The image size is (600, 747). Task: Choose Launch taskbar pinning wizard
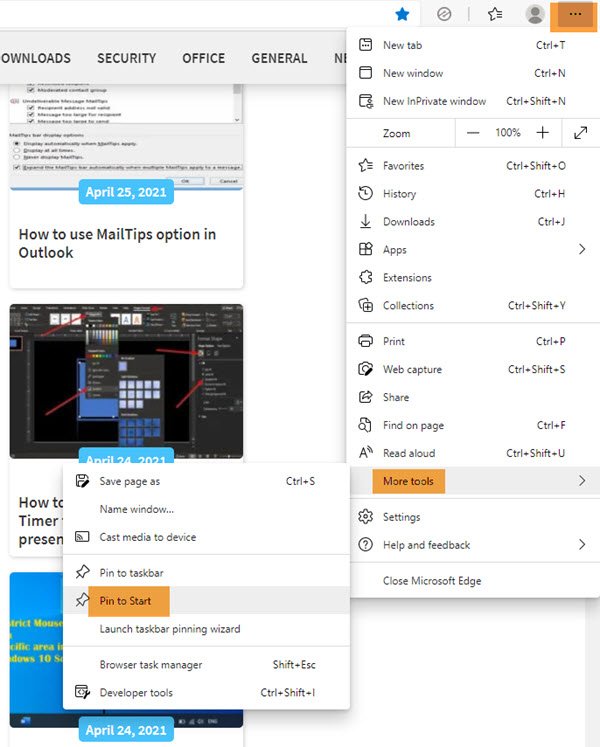pos(206,629)
